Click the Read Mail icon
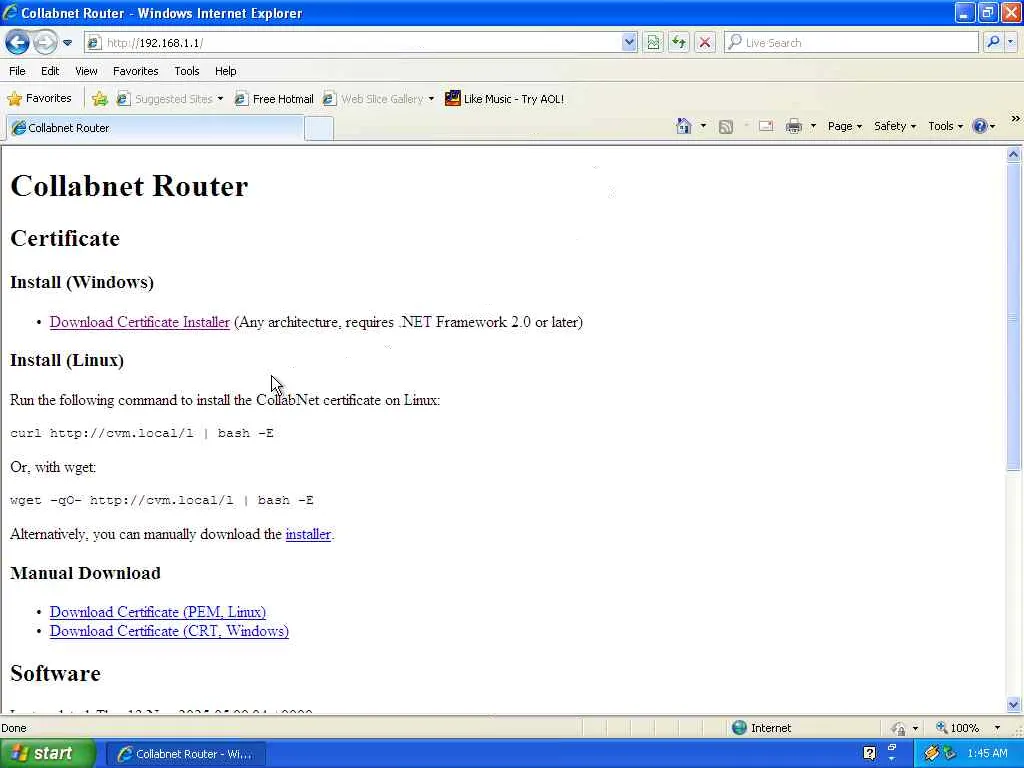This screenshot has height=768, width=1024. click(x=766, y=126)
